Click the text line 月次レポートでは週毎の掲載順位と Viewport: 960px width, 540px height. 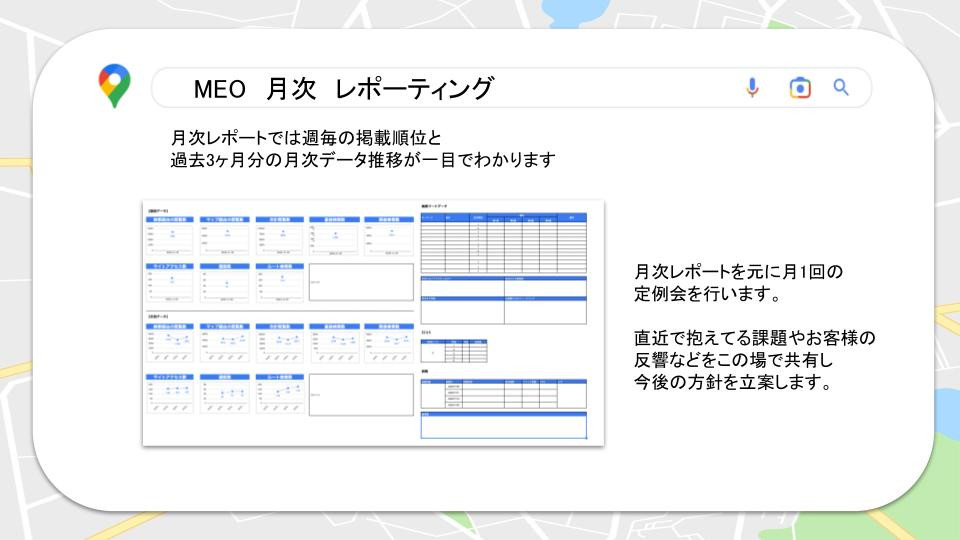pyautogui.click(x=306, y=137)
